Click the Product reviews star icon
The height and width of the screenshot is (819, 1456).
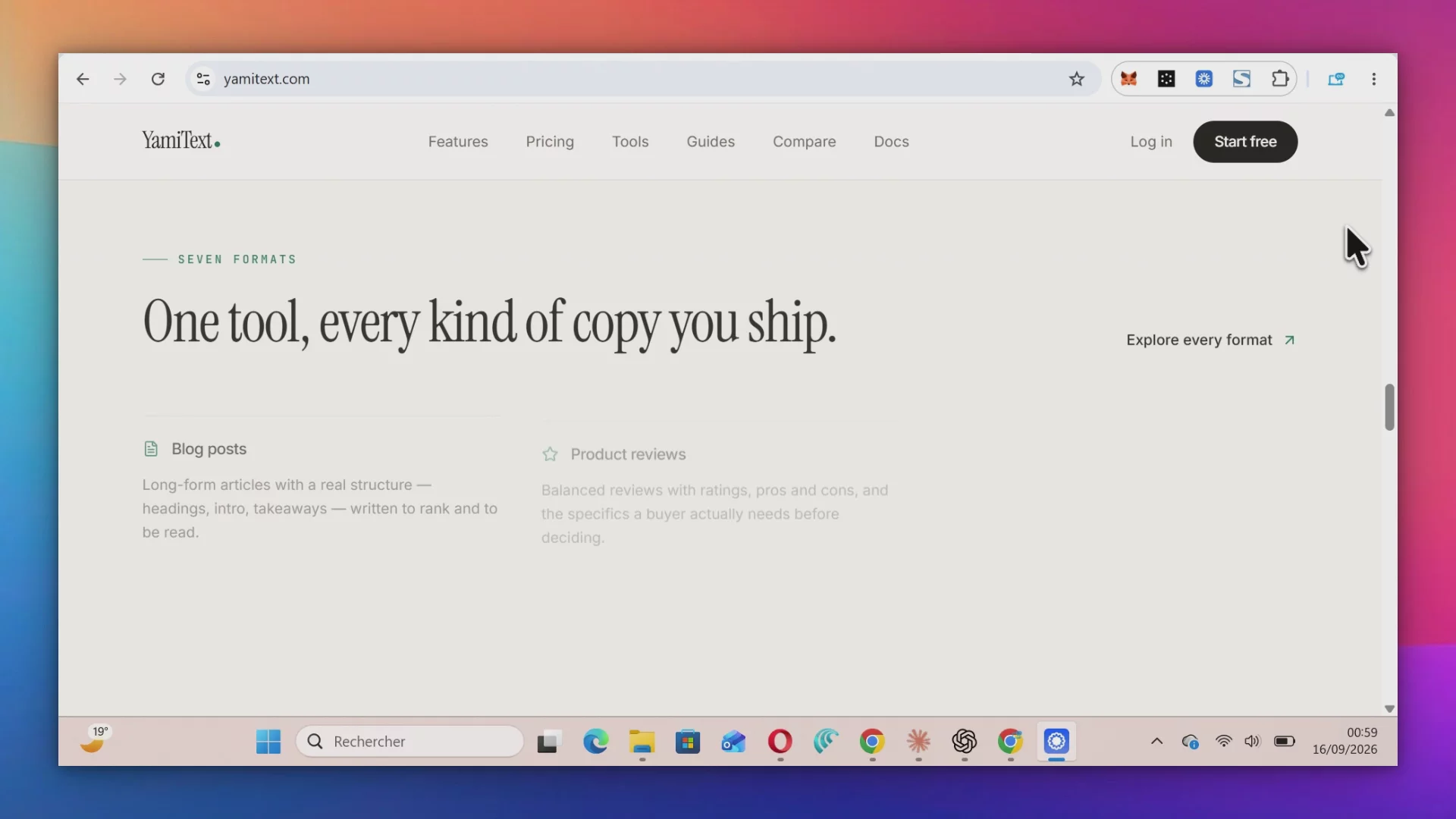pos(550,454)
